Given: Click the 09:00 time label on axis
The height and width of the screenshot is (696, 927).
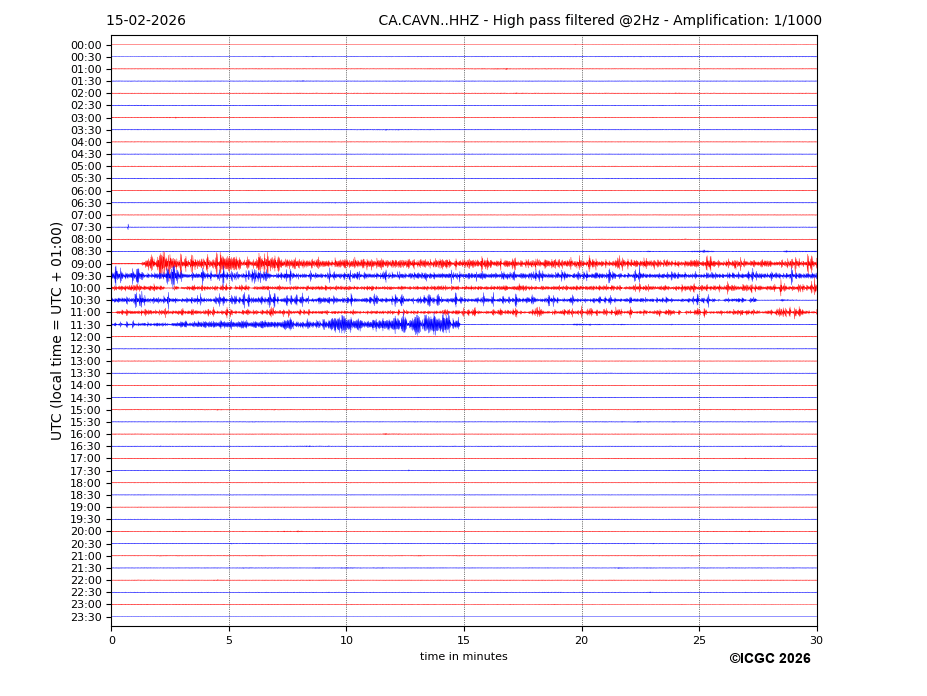Looking at the screenshot, I should tap(86, 264).
